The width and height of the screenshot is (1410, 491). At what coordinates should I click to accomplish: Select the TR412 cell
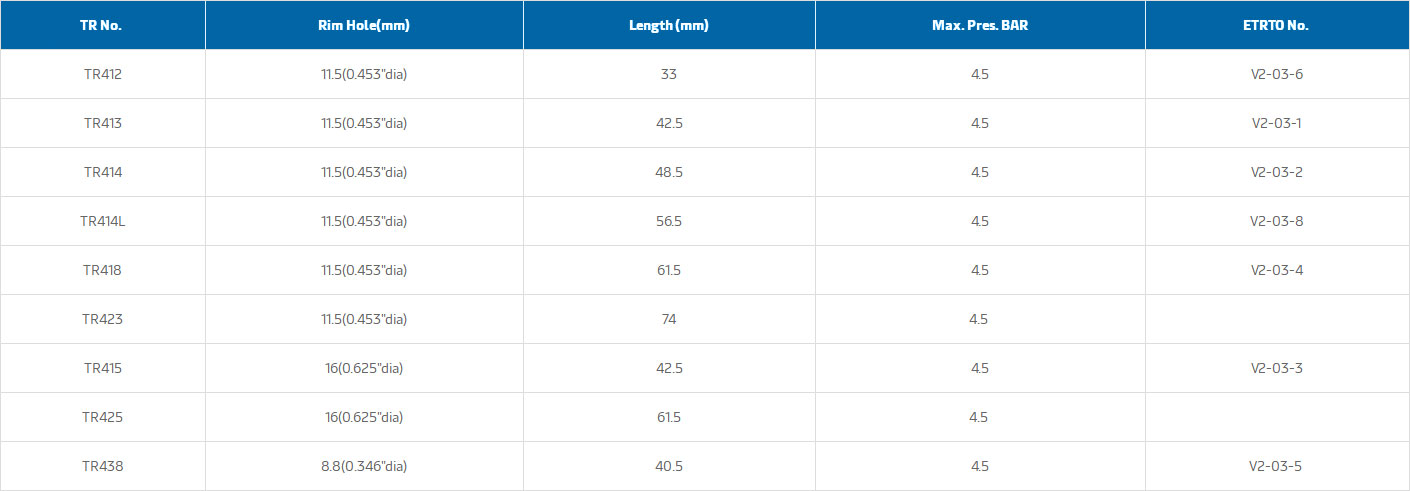102,74
